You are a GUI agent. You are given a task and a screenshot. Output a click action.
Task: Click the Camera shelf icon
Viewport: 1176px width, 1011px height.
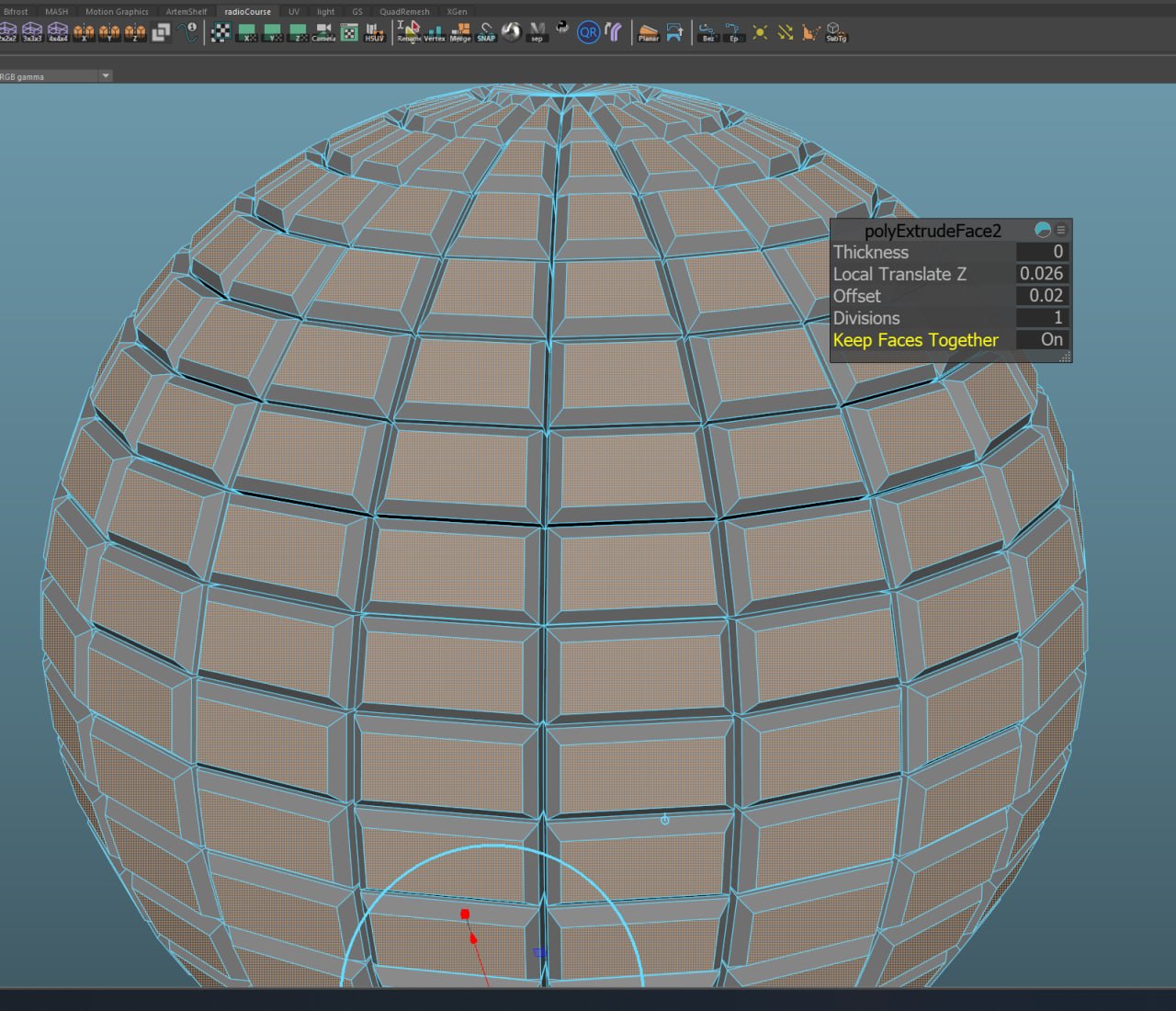[323, 32]
